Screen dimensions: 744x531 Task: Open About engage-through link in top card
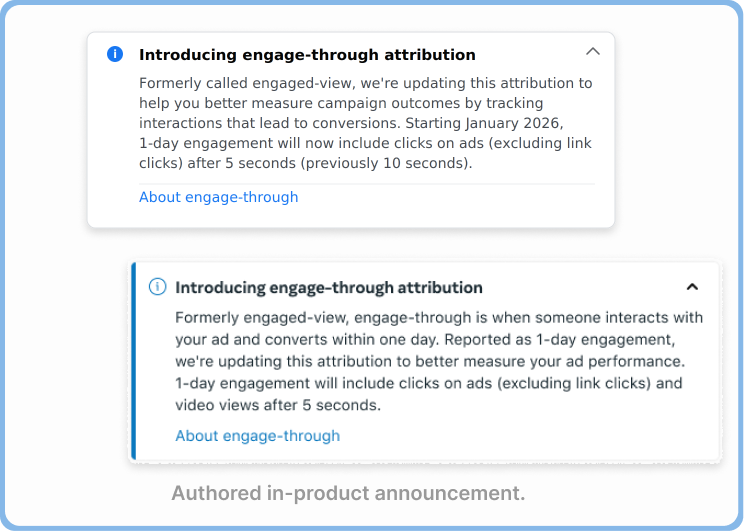coord(219,197)
